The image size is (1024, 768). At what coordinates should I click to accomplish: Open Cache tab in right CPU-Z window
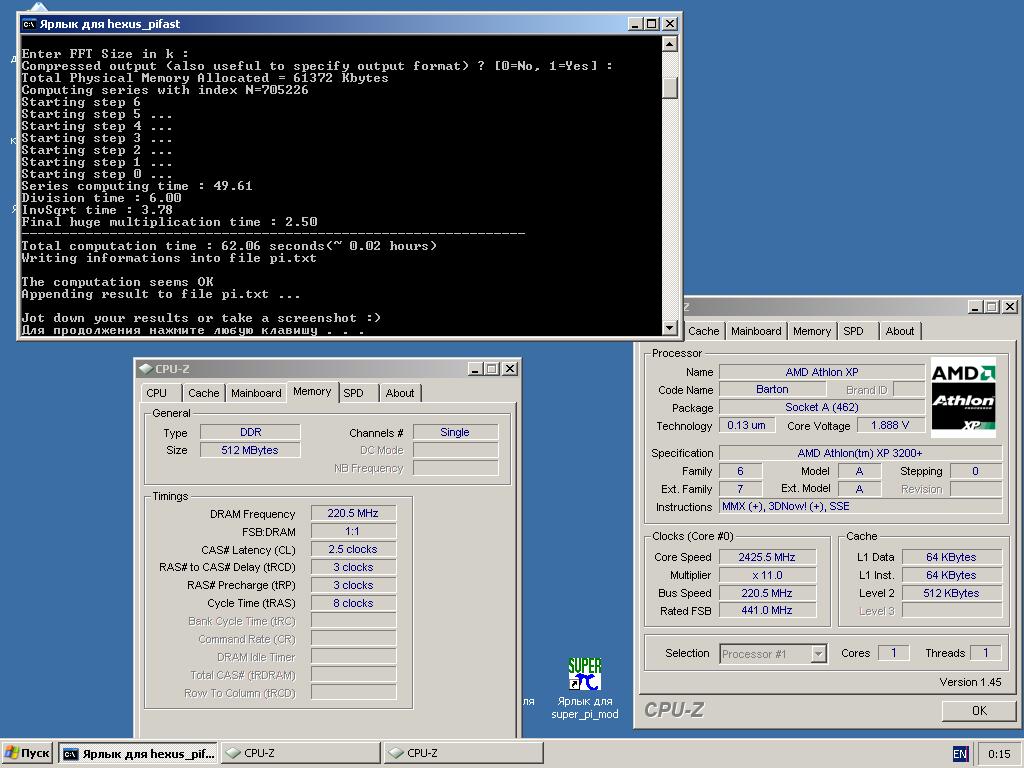click(703, 331)
